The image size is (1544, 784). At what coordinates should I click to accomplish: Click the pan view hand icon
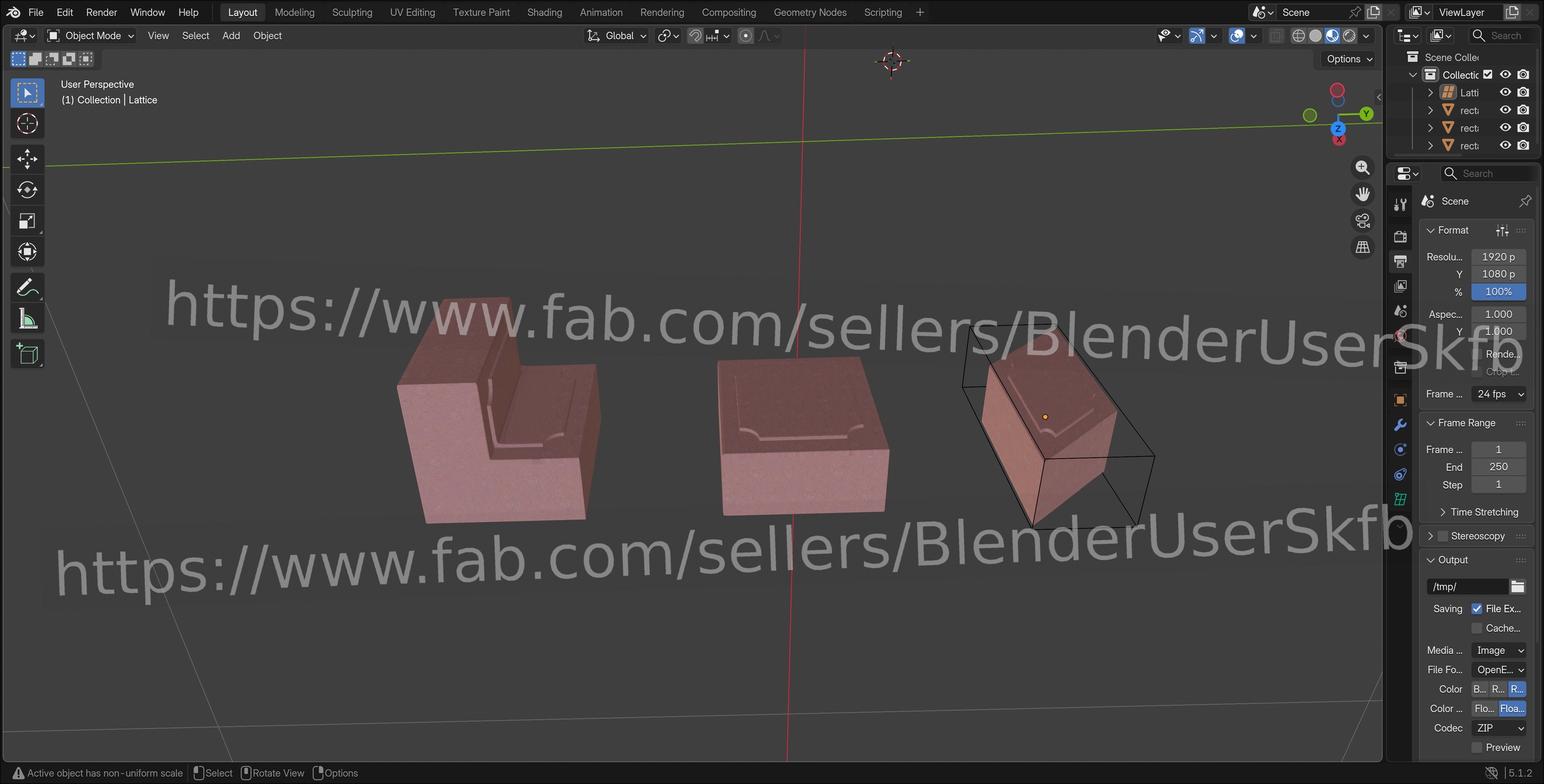pos(1362,194)
